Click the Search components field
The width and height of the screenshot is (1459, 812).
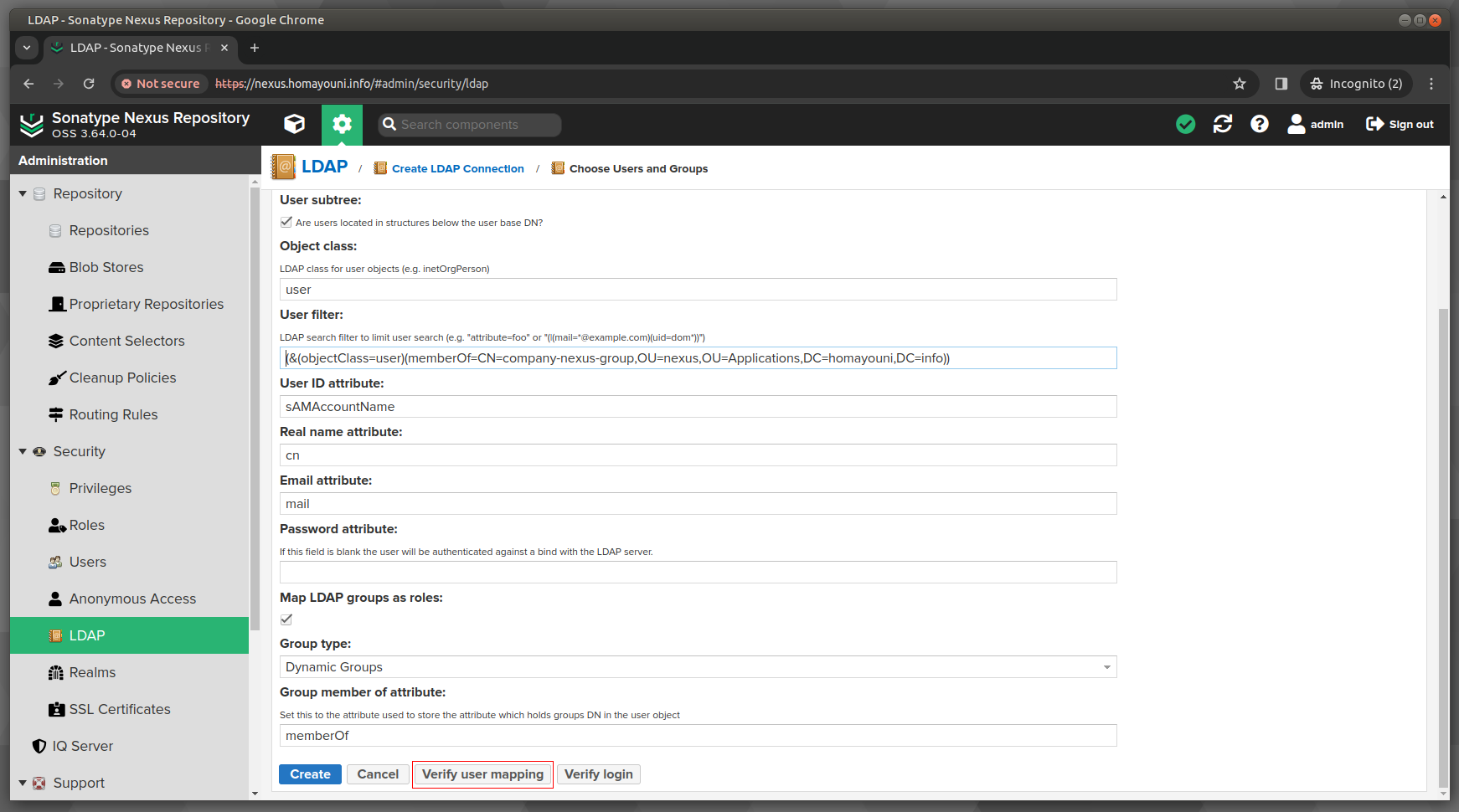[469, 125]
